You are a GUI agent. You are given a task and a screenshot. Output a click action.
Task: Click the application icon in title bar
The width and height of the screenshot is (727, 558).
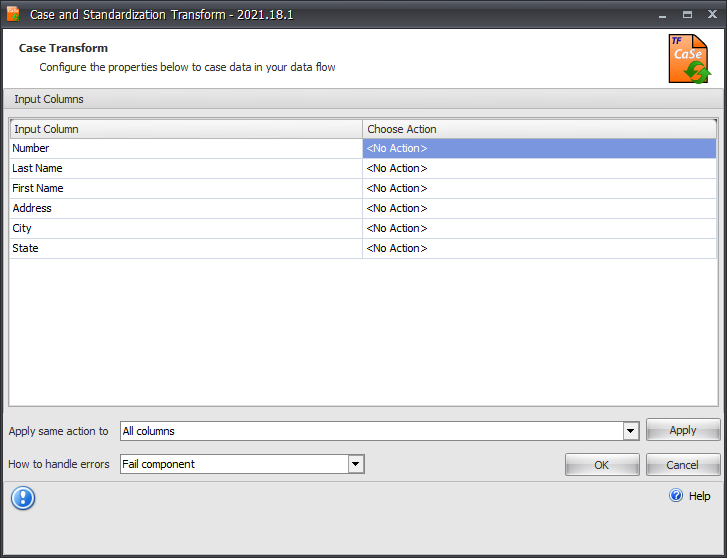13,15
